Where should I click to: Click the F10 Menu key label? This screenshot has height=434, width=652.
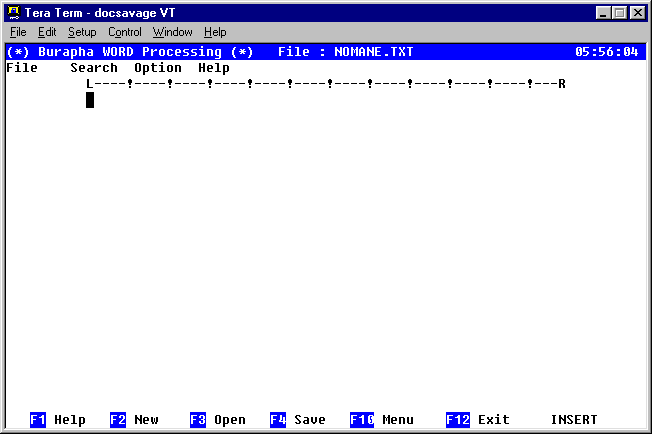(x=382, y=419)
